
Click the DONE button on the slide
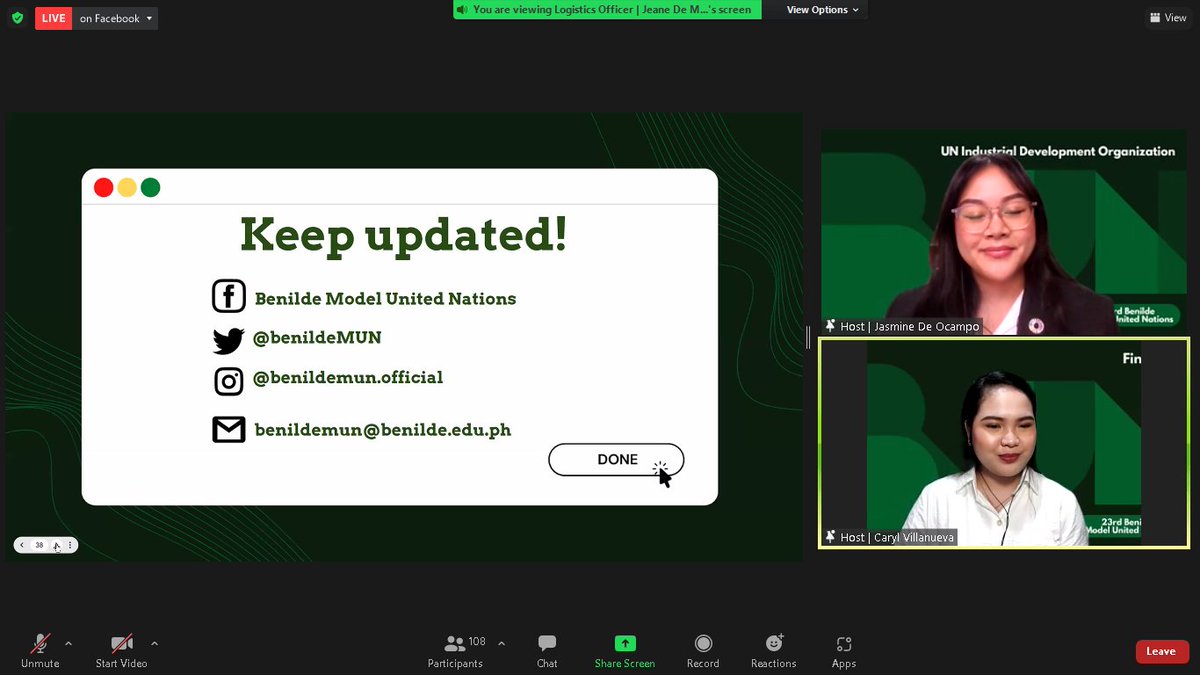[x=616, y=460]
